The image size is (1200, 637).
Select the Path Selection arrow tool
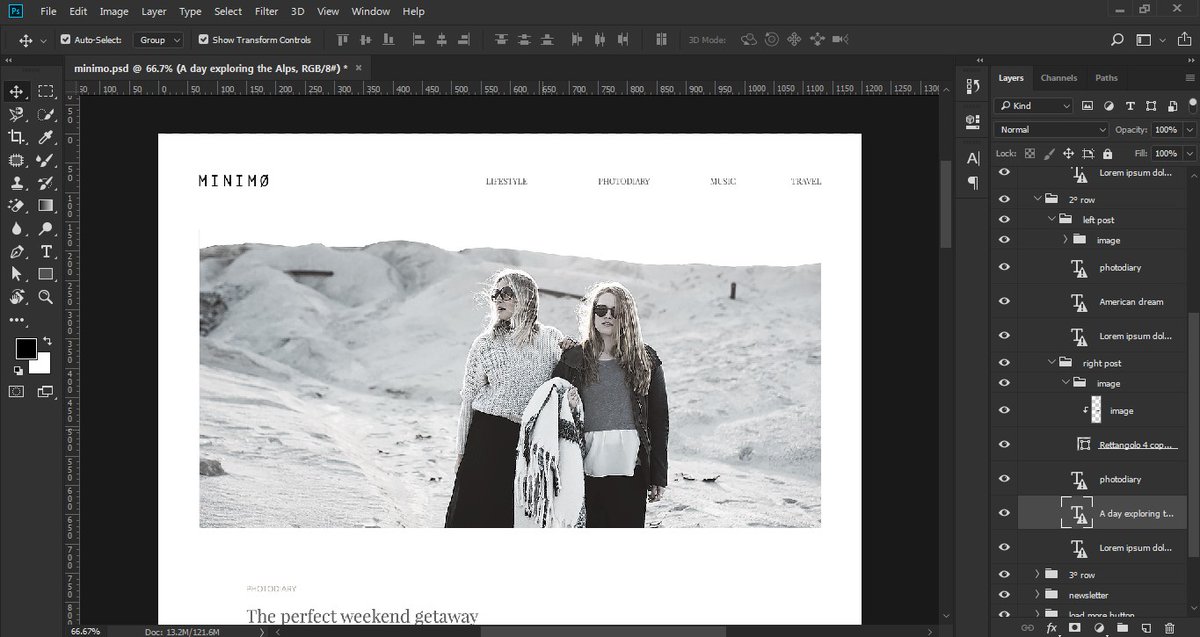click(x=16, y=274)
